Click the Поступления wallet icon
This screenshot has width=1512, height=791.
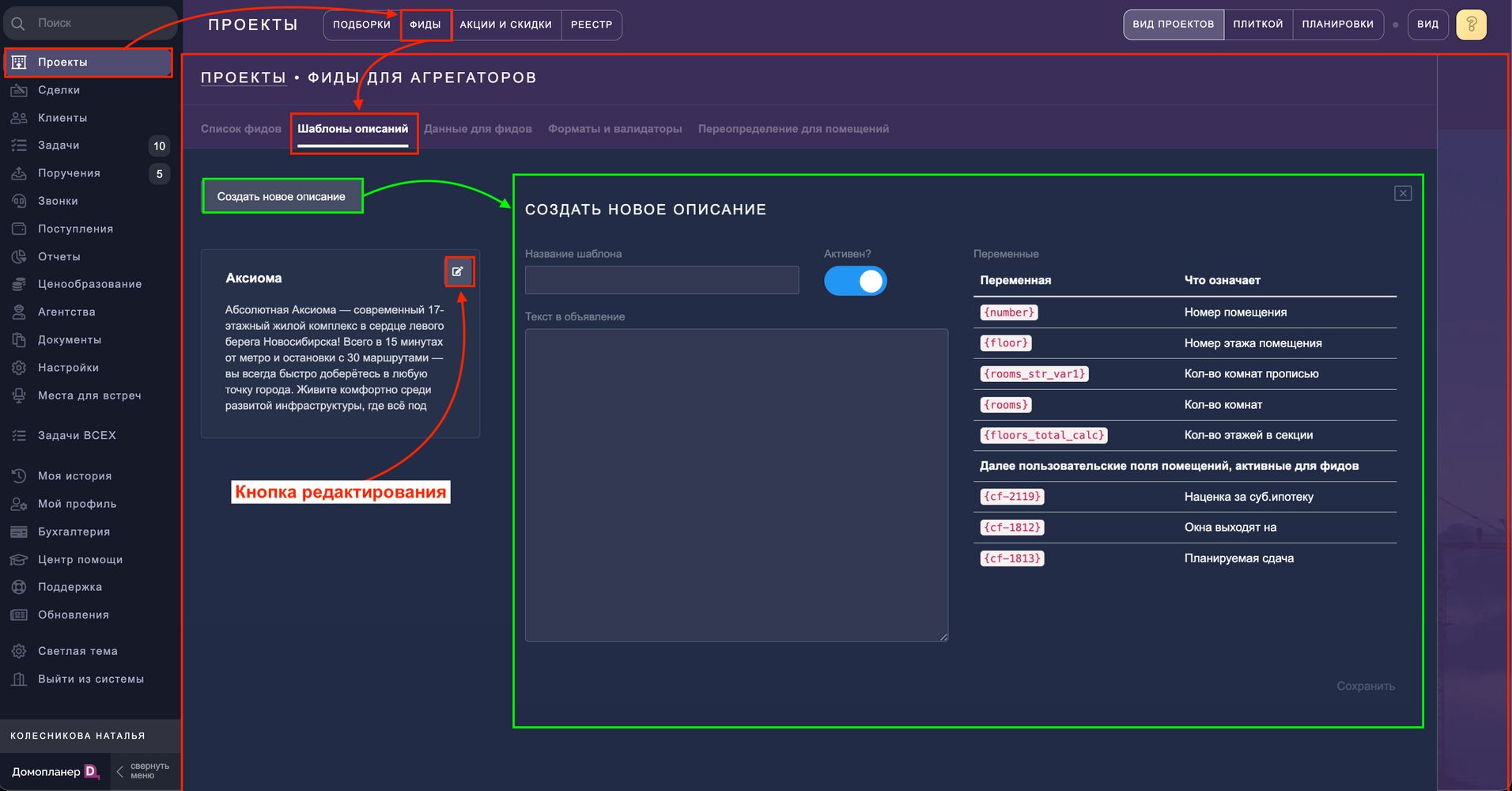[19, 229]
